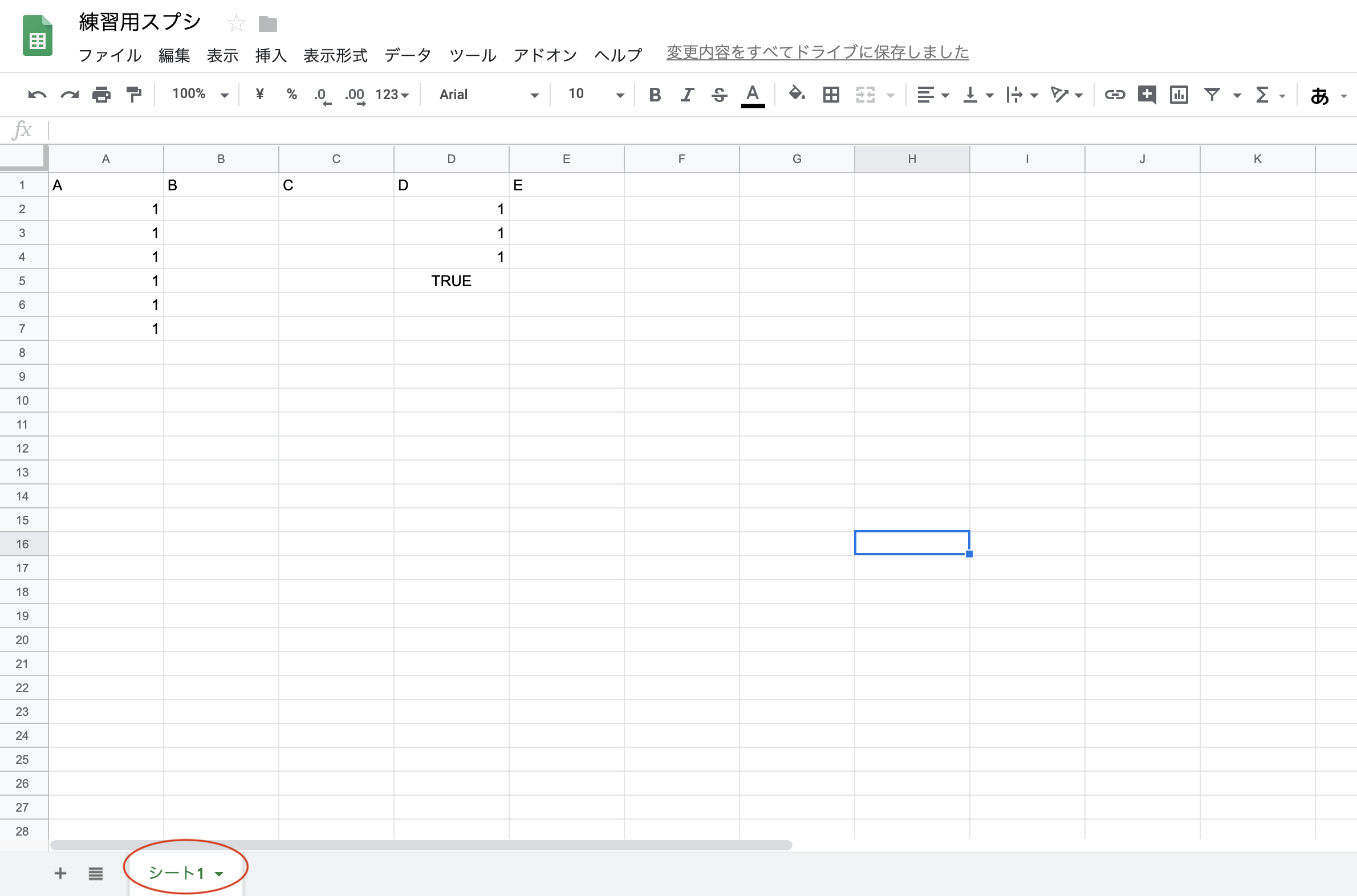Click the merge cells icon
Viewport: 1357px width, 896px height.
coord(866,95)
